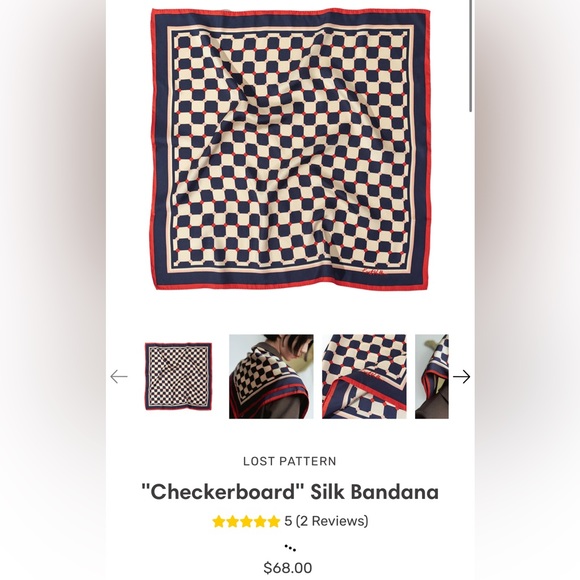Screen dimensions: 580x580
Task: Click the second yellow rating star
Action: point(233,521)
